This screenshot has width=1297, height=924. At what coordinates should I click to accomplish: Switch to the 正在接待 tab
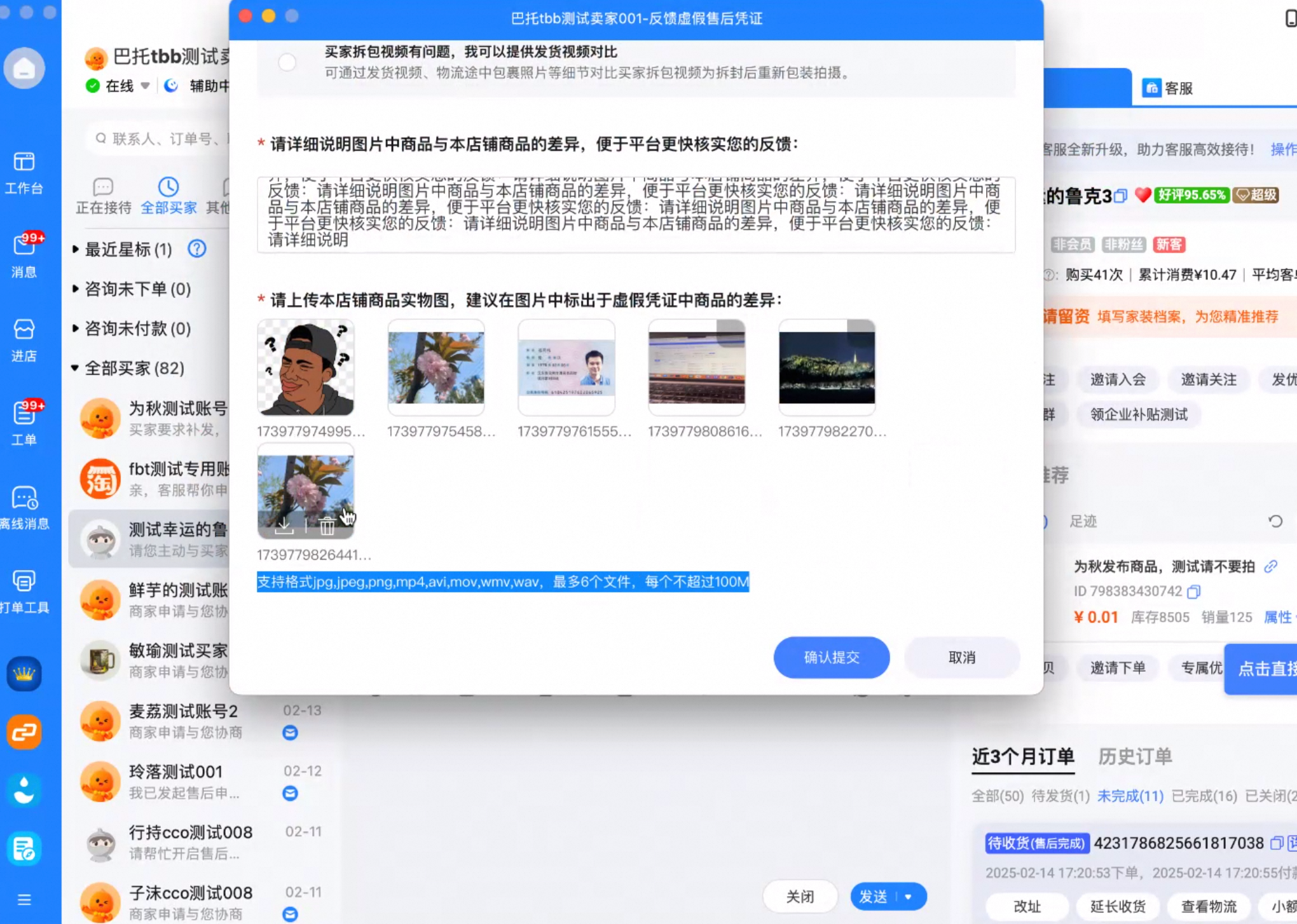point(103,196)
